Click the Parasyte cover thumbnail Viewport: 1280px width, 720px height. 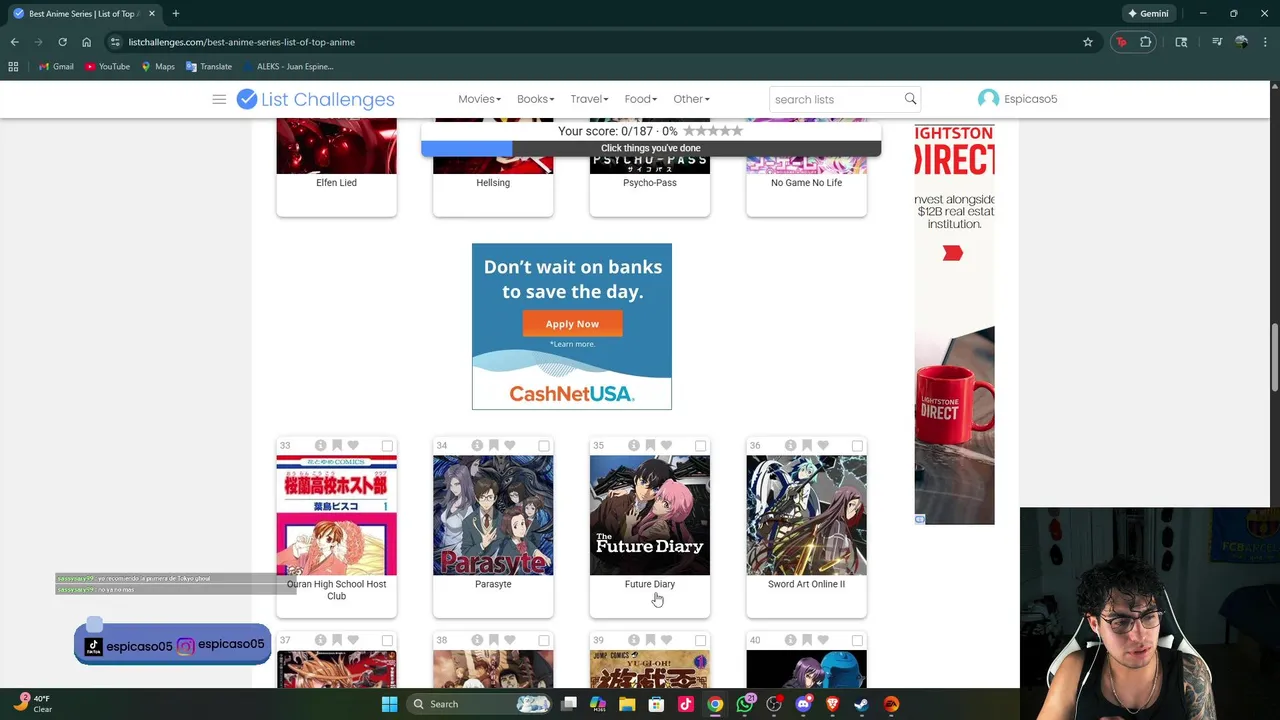coord(493,515)
